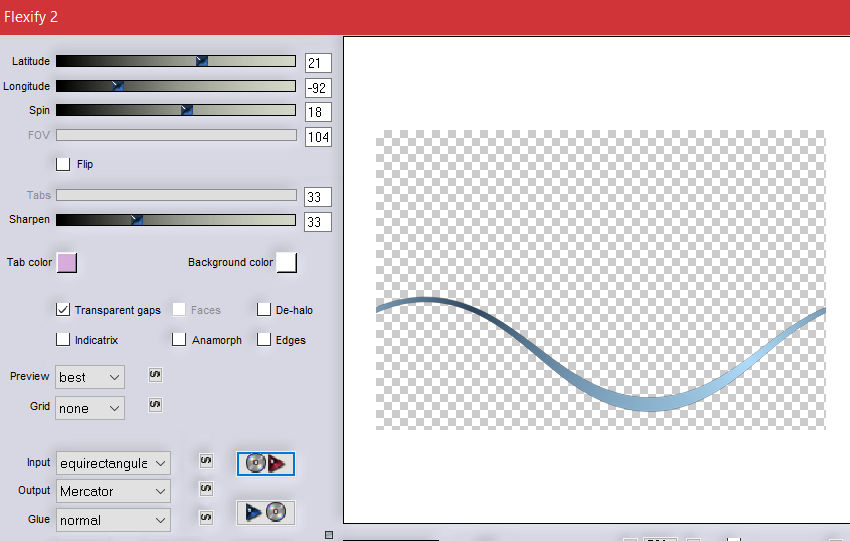Click the blue-arrow-to-disc preset button
Screen dimensions: 850x541
coord(266,512)
